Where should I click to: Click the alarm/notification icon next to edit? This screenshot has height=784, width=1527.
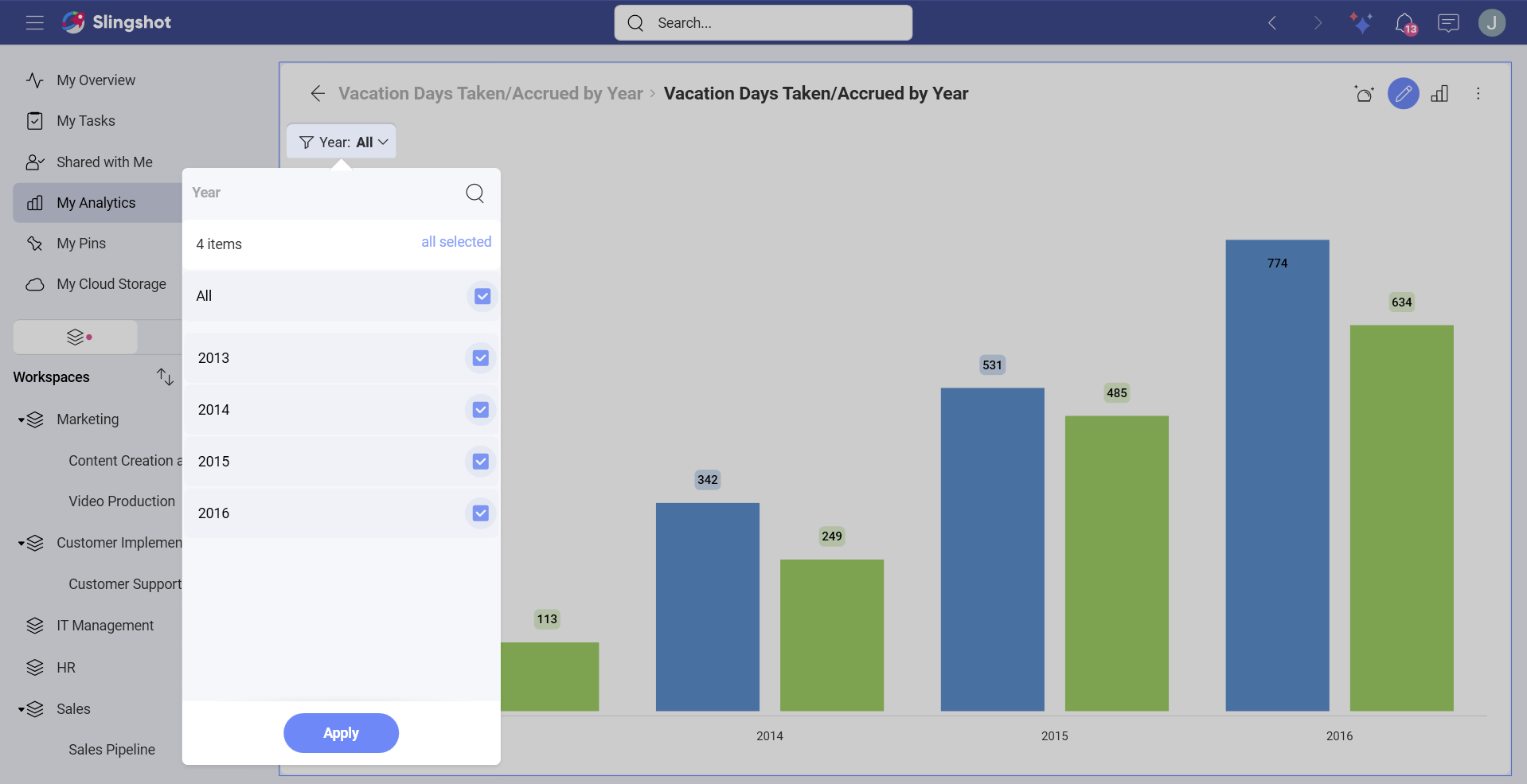pyautogui.click(x=1364, y=94)
